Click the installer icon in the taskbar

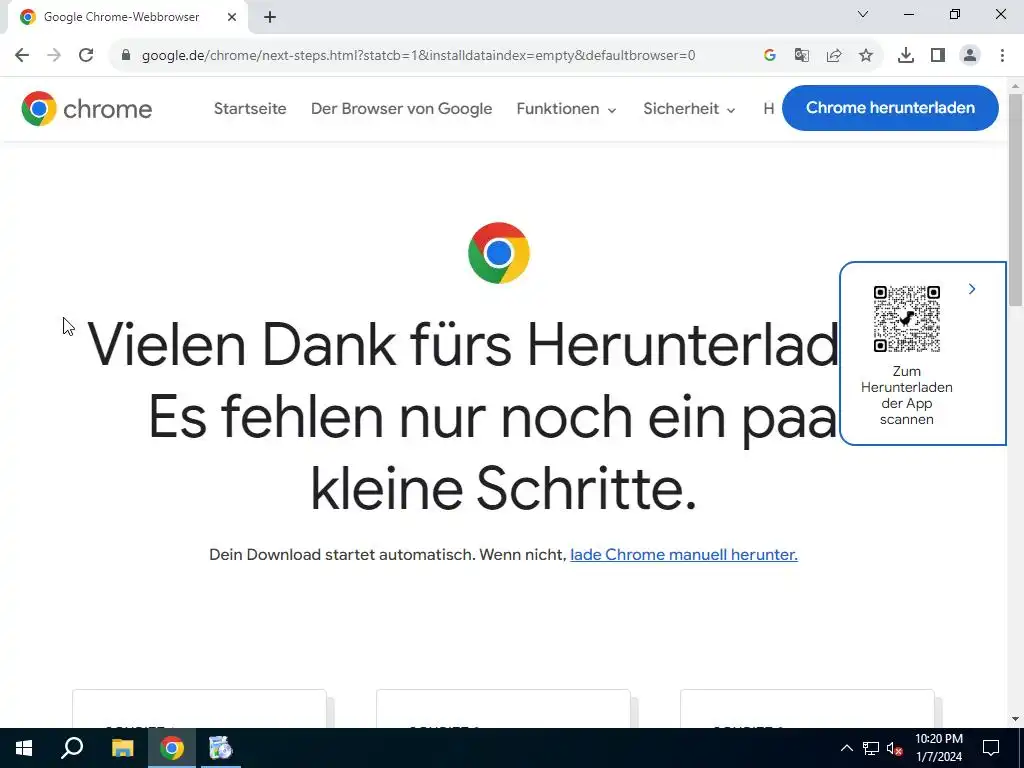point(220,748)
